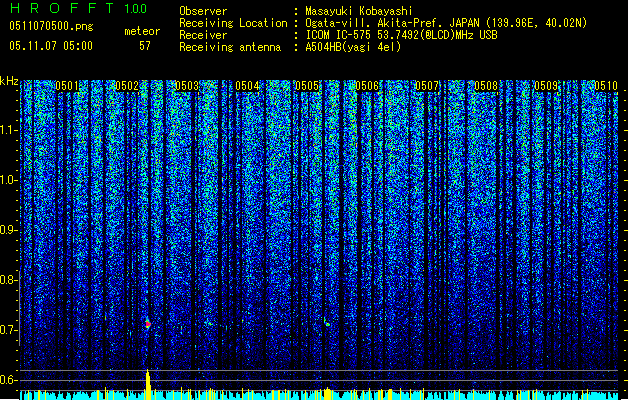Click the 0505 time marker
This screenshot has height=400, width=629.
pyautogui.click(x=307, y=86)
